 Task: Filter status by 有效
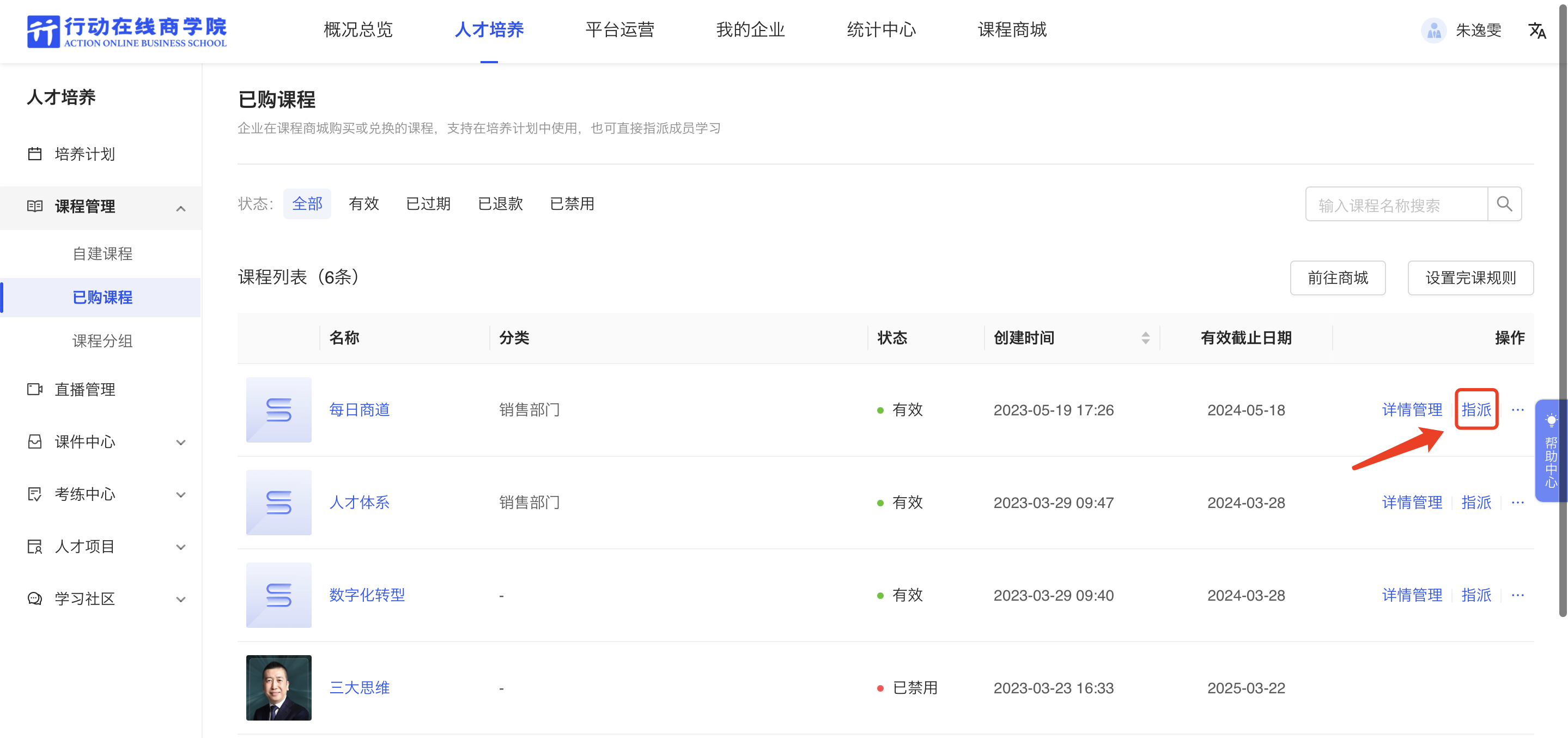tap(363, 204)
